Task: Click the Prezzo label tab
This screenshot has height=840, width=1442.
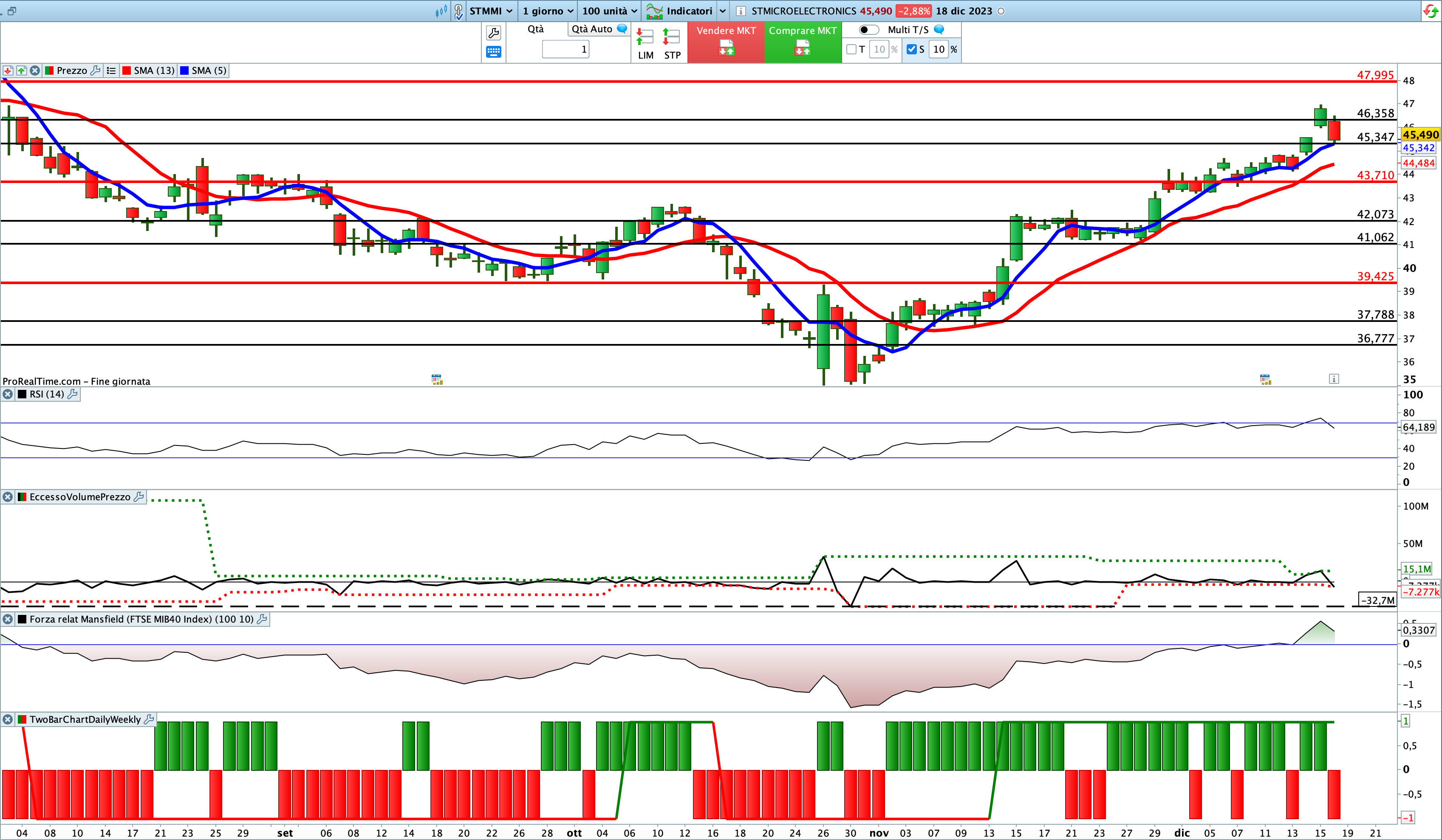Action: (x=71, y=70)
